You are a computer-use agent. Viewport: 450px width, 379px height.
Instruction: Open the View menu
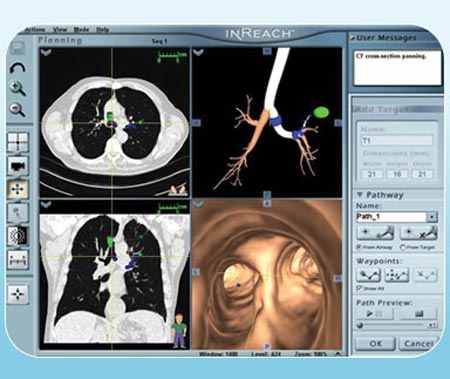(60, 30)
